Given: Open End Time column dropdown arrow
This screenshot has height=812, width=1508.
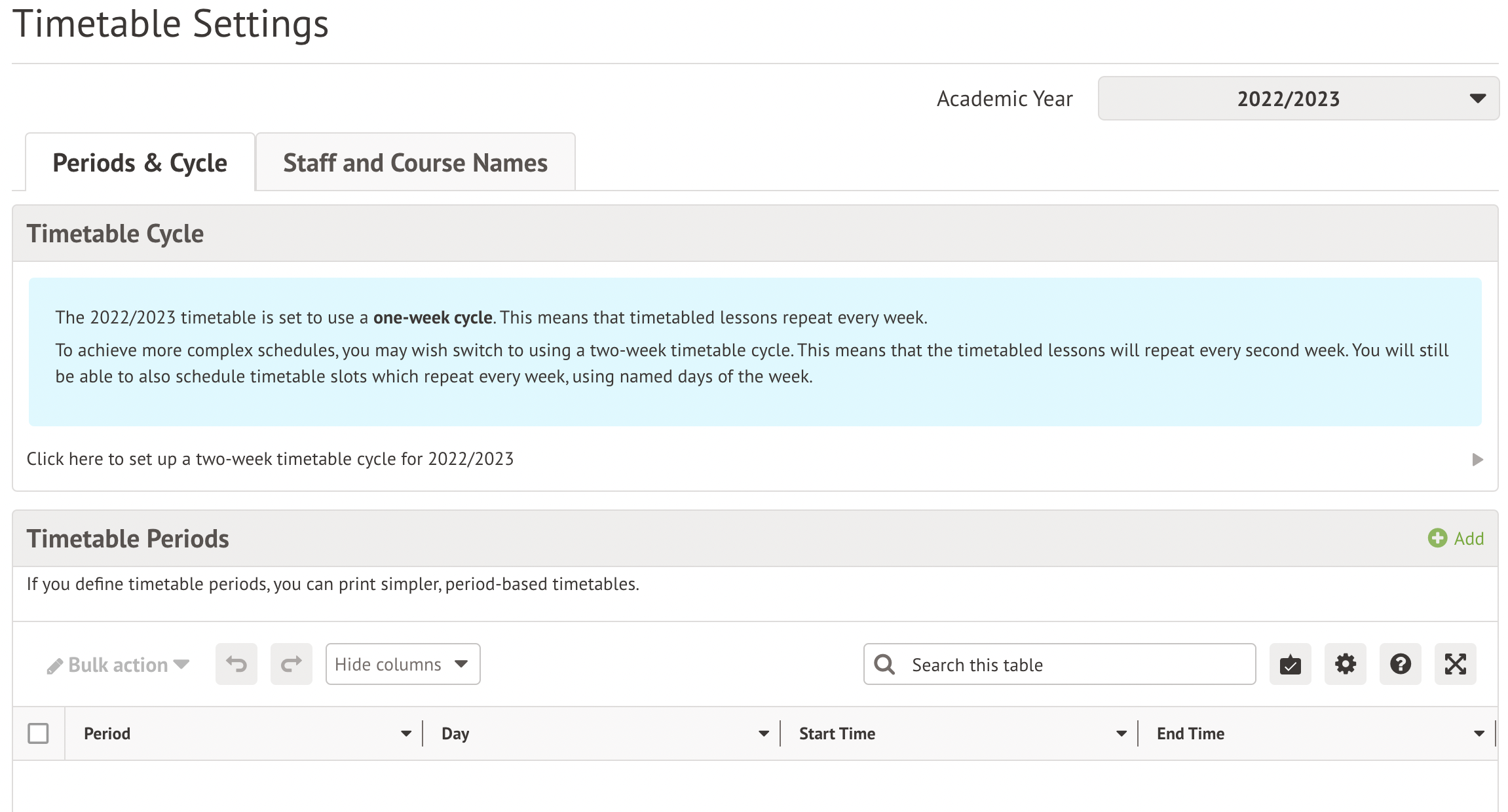Looking at the screenshot, I should tap(1479, 733).
